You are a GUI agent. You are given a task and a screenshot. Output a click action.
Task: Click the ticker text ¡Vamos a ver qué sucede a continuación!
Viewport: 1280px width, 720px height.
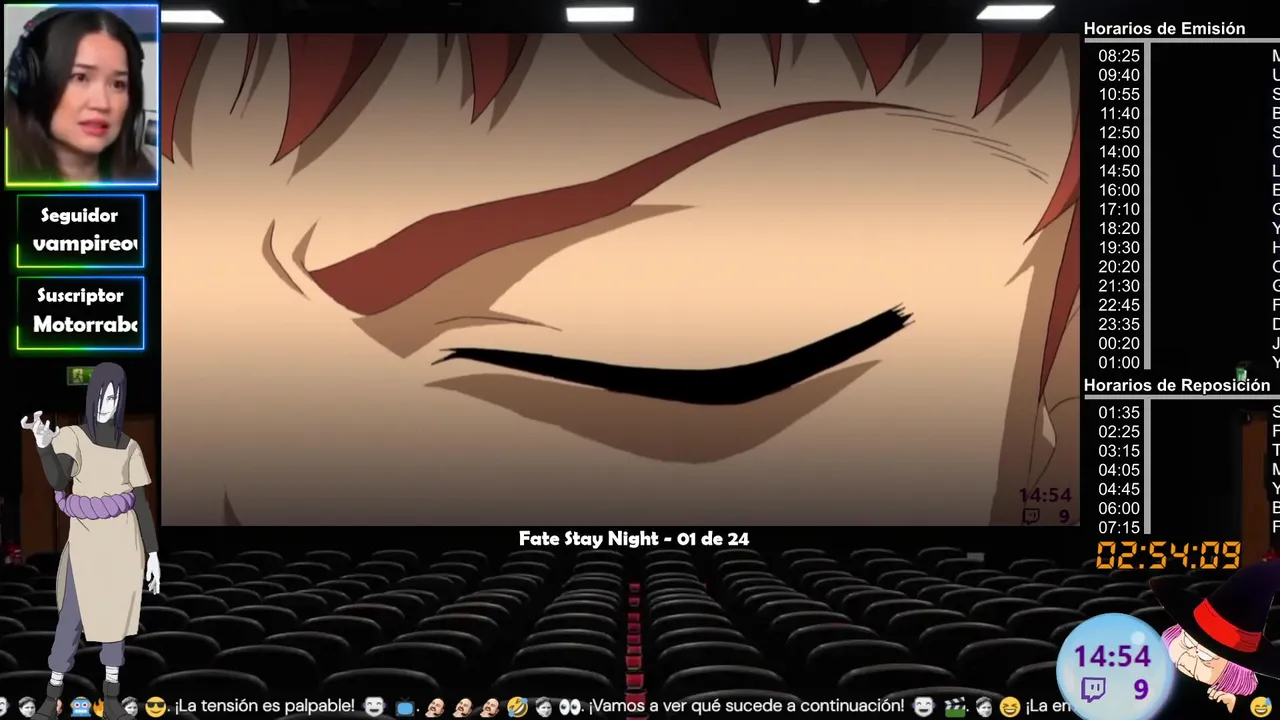[x=746, y=706]
